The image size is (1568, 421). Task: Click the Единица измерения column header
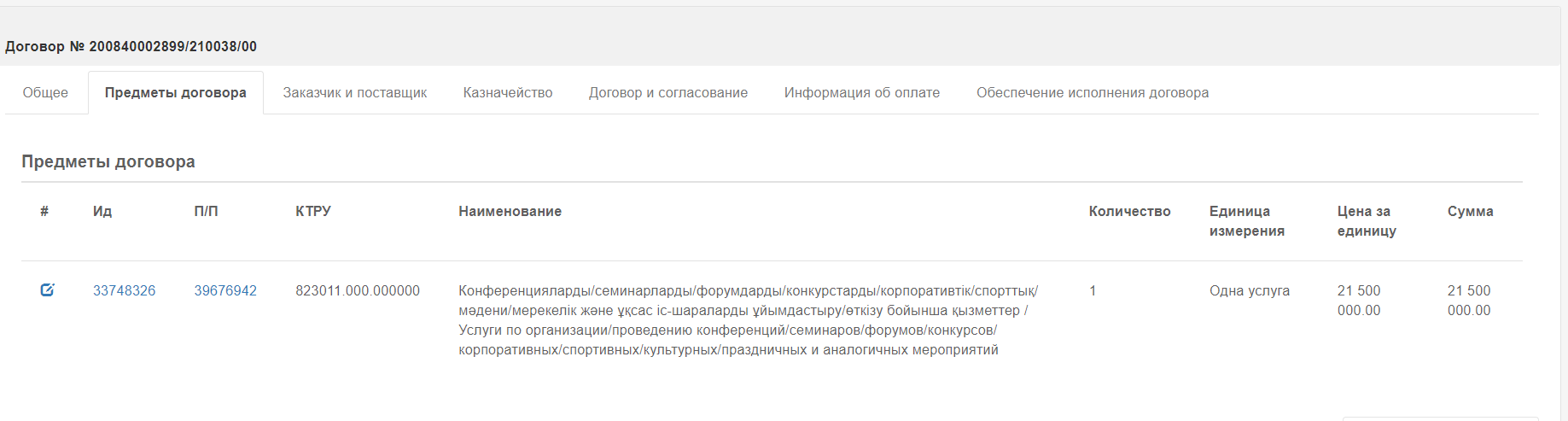(1246, 221)
